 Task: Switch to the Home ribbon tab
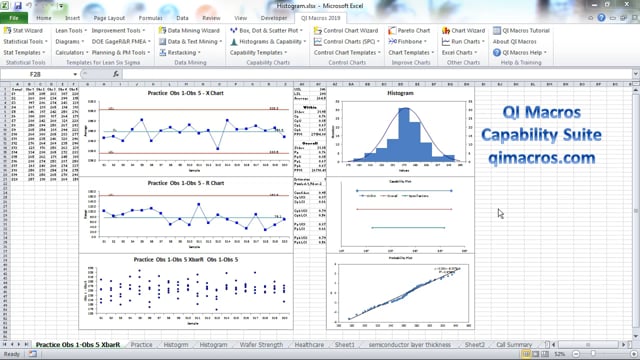(x=44, y=18)
